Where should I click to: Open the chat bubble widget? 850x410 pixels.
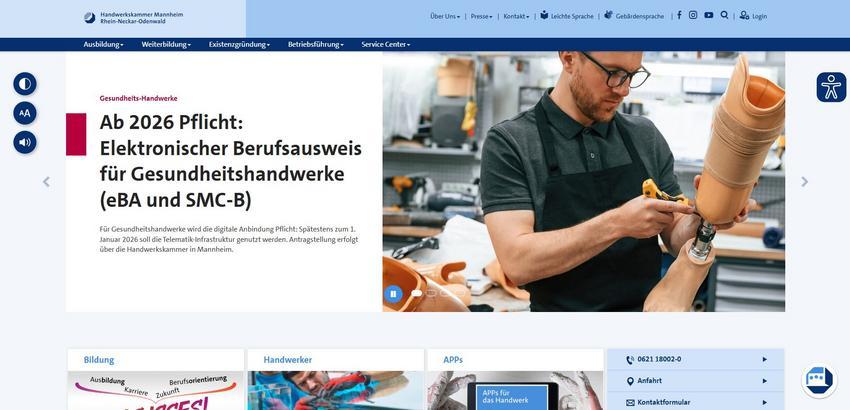click(819, 381)
